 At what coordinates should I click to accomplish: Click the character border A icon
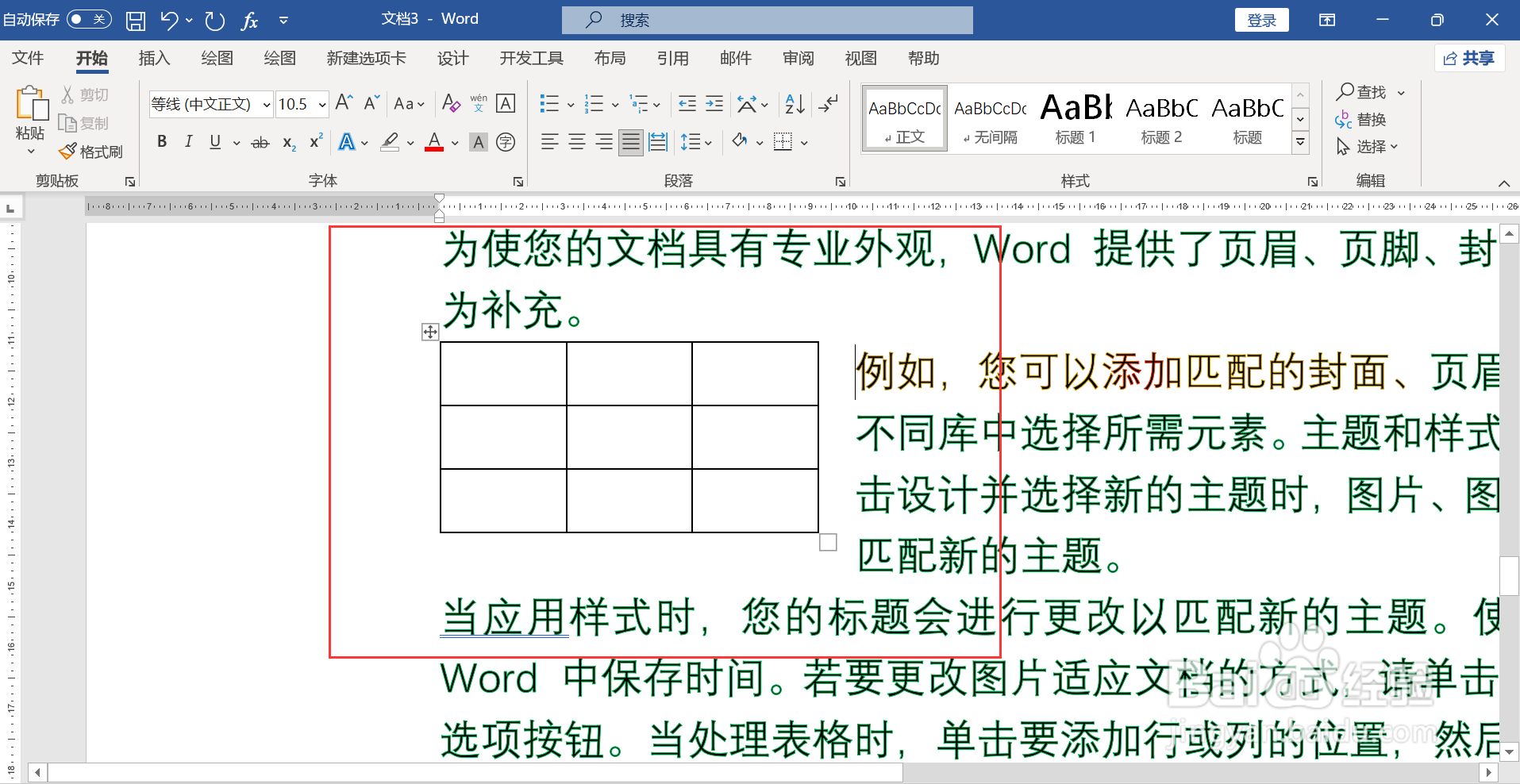pos(506,103)
